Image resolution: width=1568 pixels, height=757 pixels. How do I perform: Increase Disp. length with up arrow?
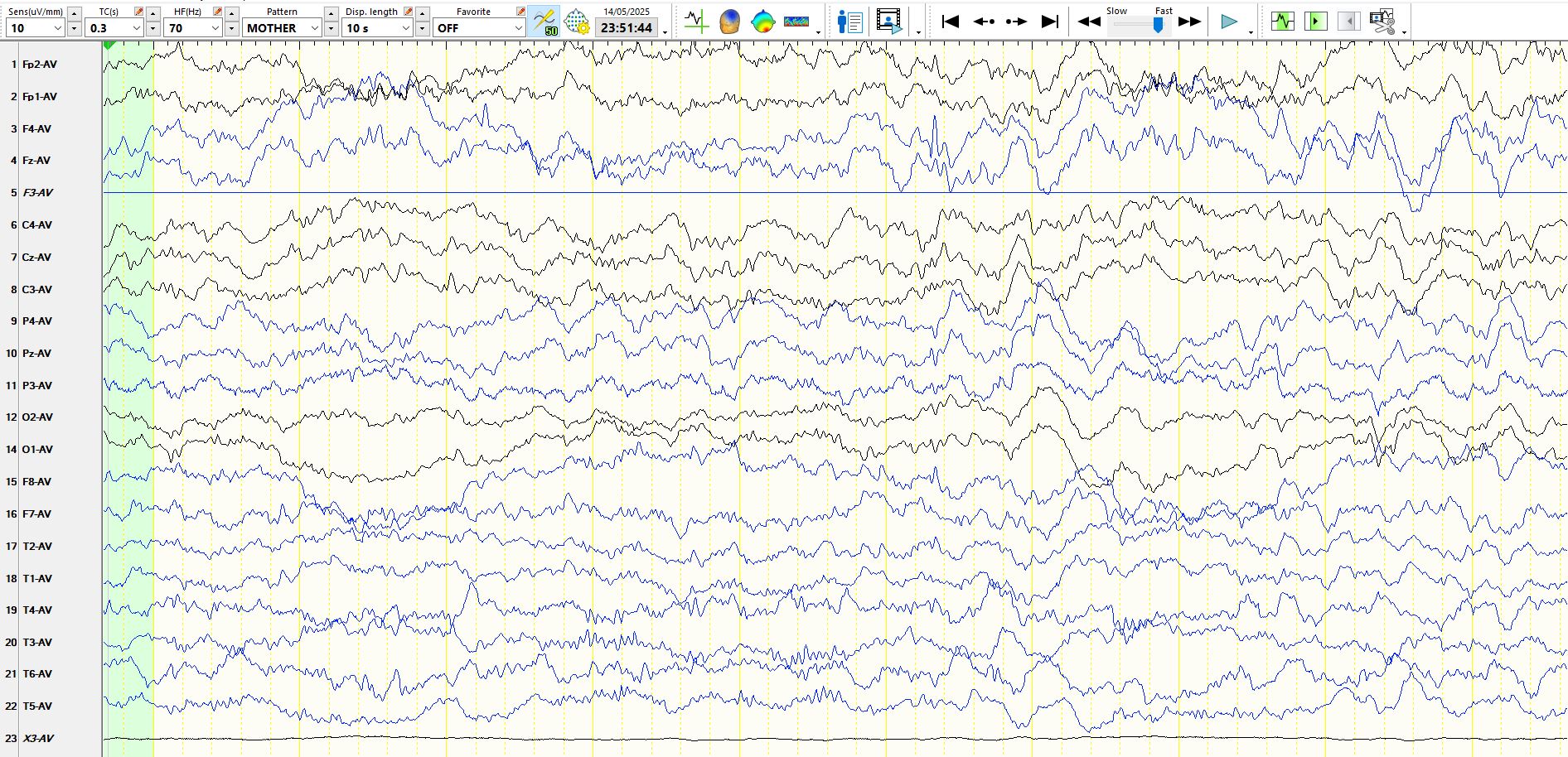click(423, 13)
